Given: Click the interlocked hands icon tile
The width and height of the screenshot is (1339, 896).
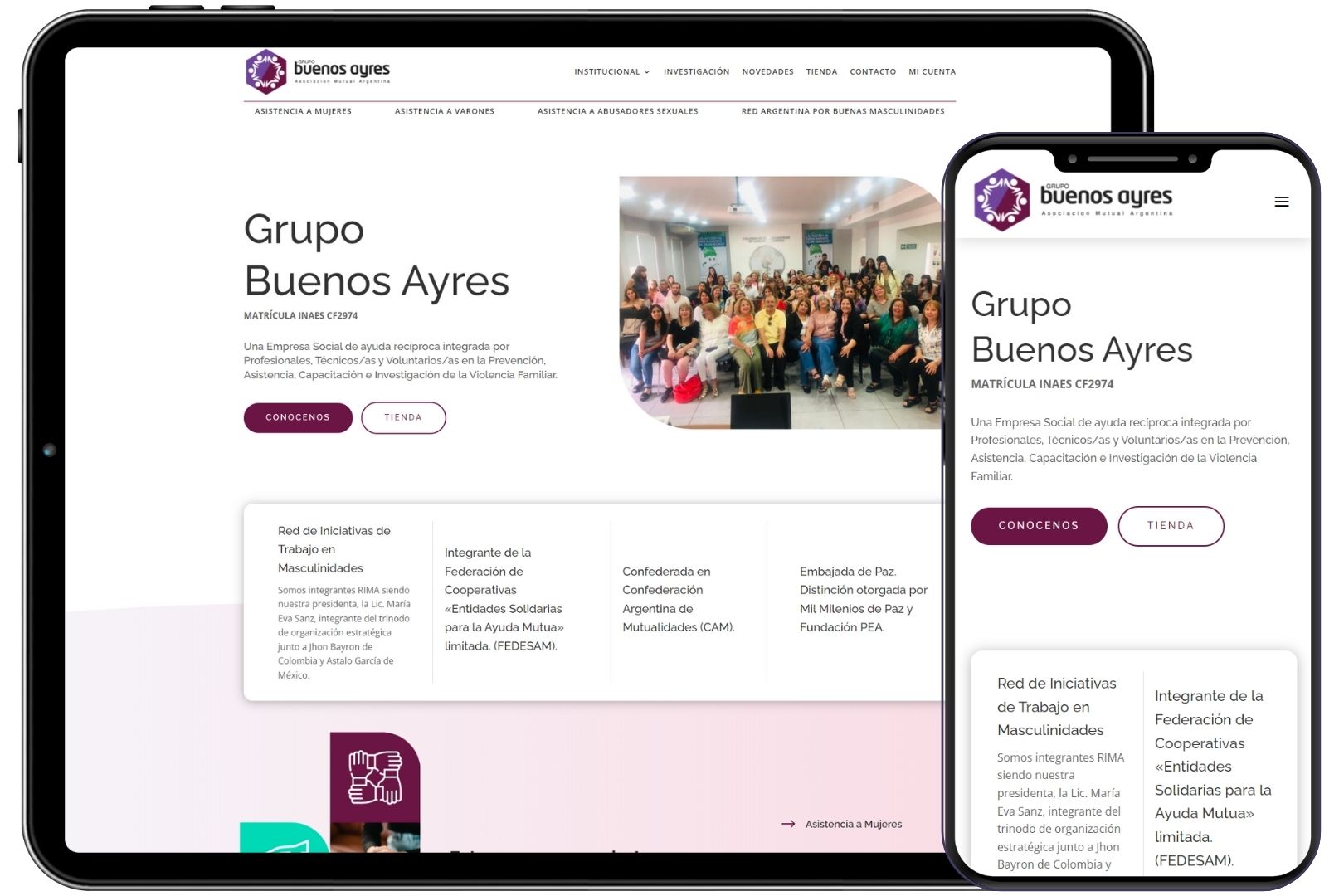Looking at the screenshot, I should 375,777.
